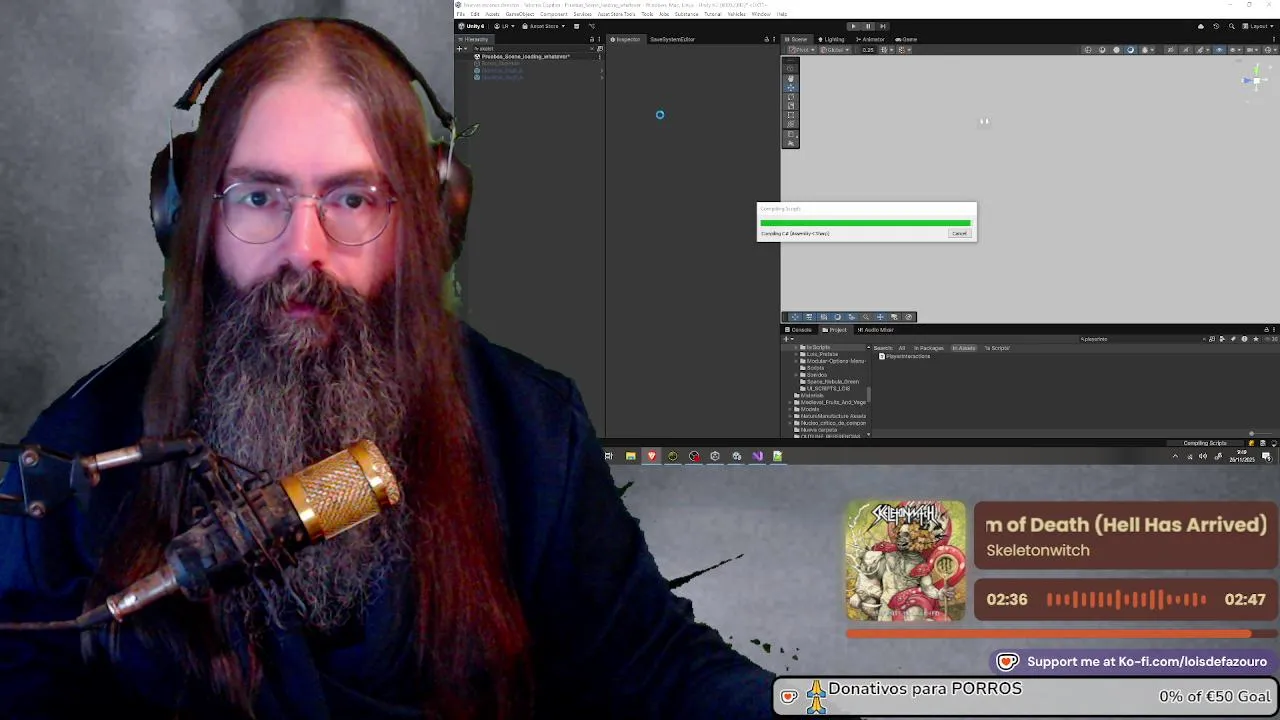Open the File menu
Screen dimensions: 1280x720
pos(461,14)
